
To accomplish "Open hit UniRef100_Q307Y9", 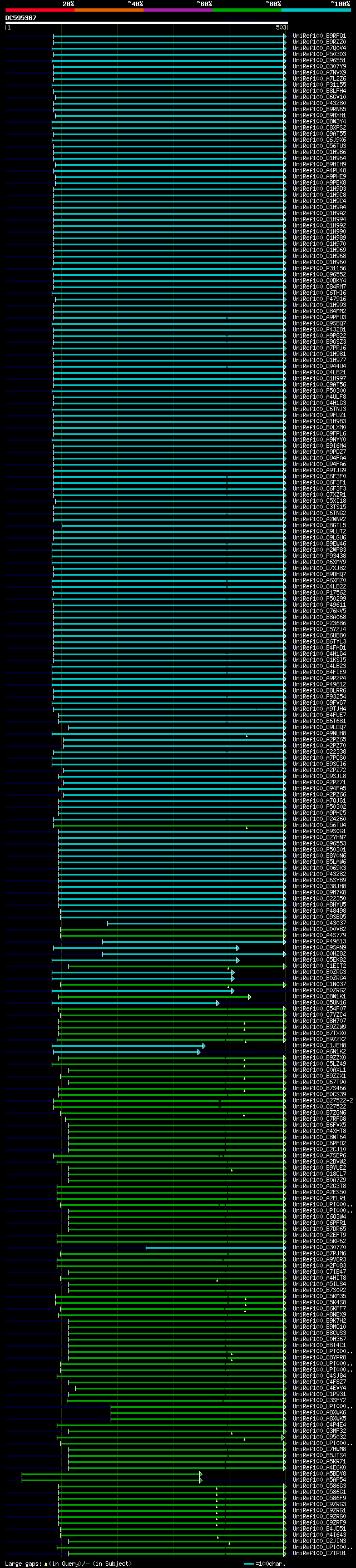I will 319,66.
